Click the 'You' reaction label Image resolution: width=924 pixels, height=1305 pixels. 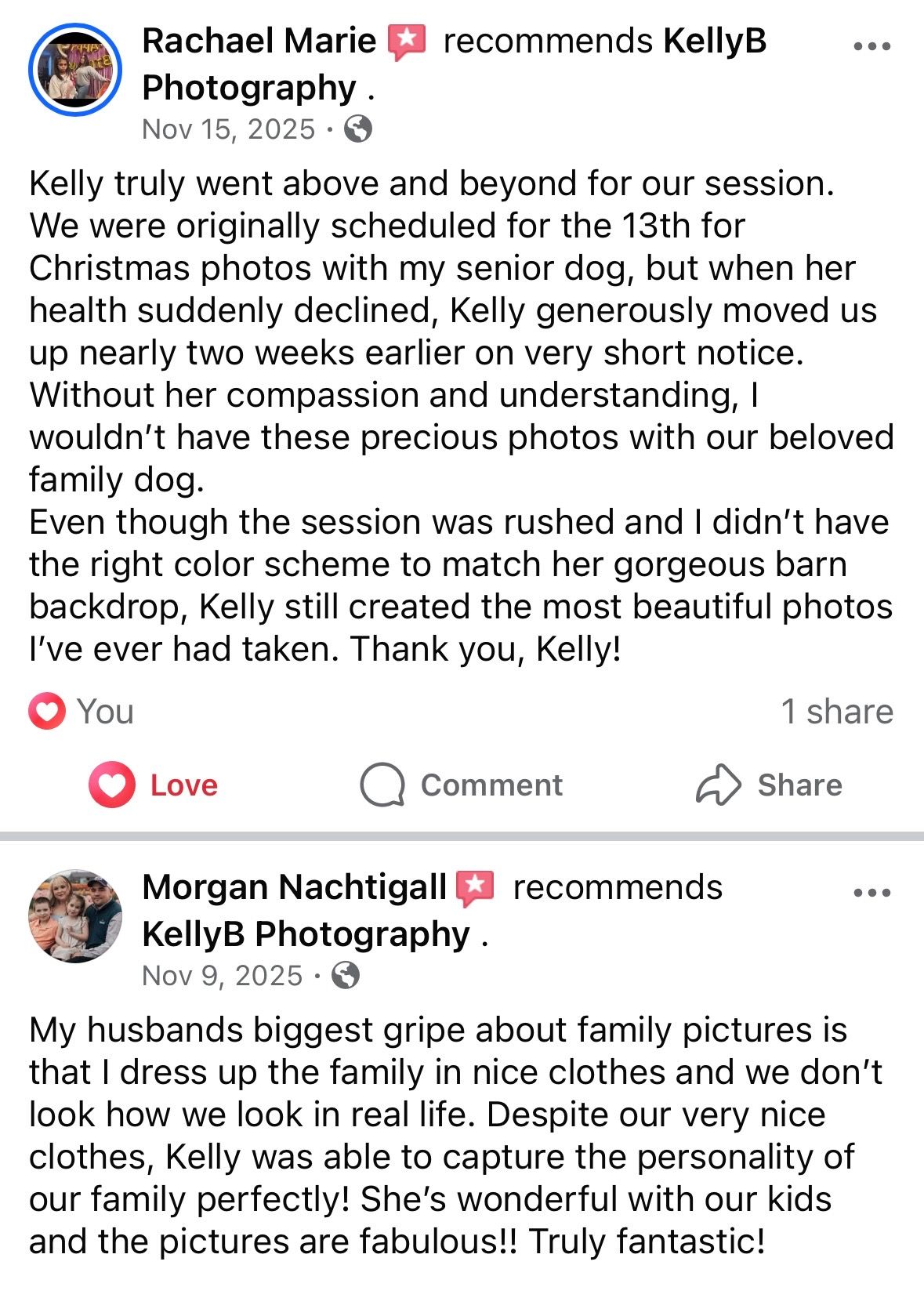coord(105,712)
